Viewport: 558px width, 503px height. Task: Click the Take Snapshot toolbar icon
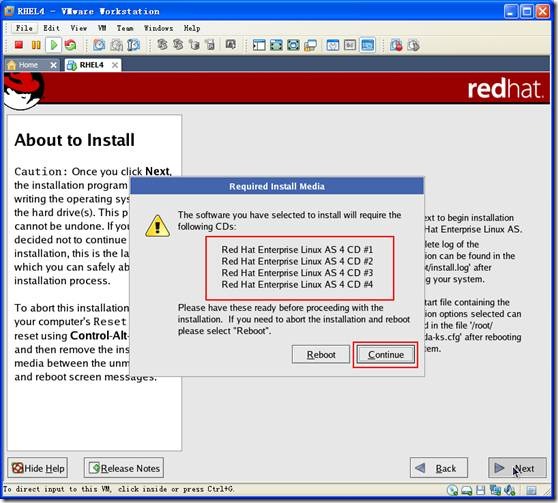click(99, 45)
